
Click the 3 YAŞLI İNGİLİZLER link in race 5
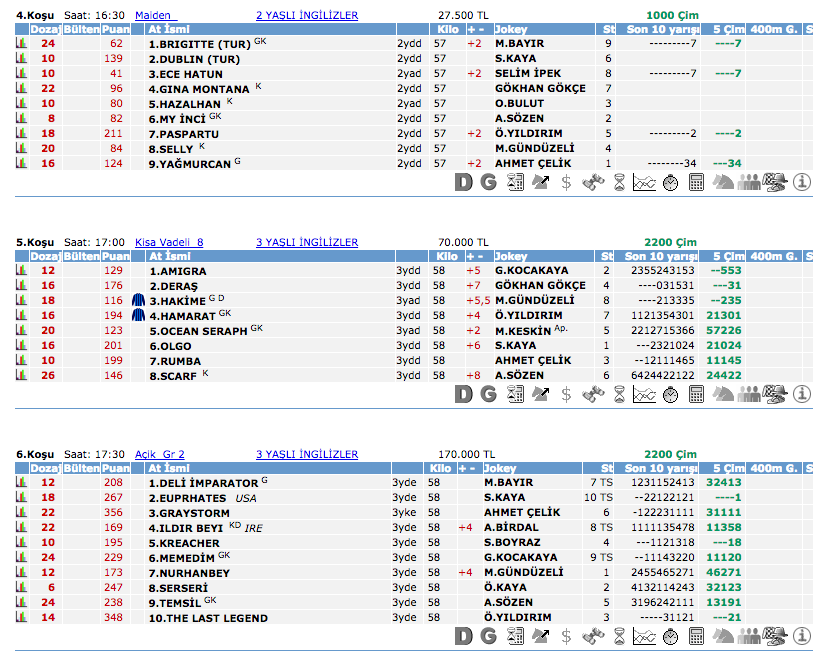(307, 242)
